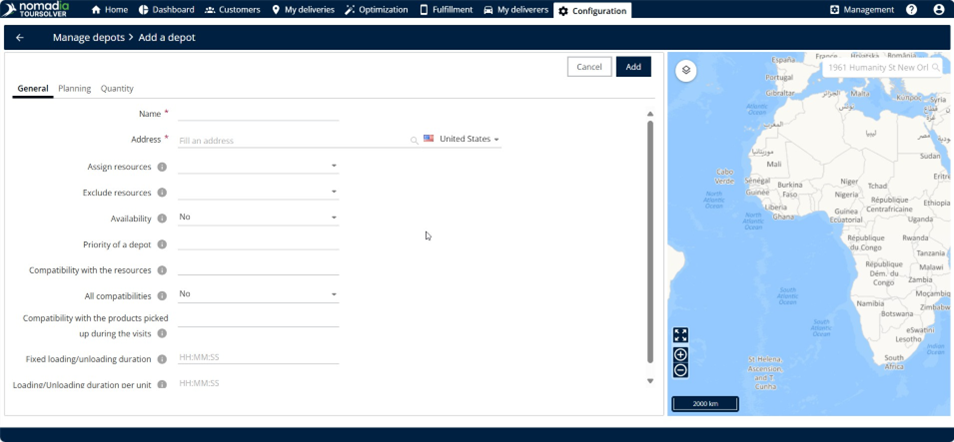Zoom out on the map
The height and width of the screenshot is (442, 954).
[680, 370]
